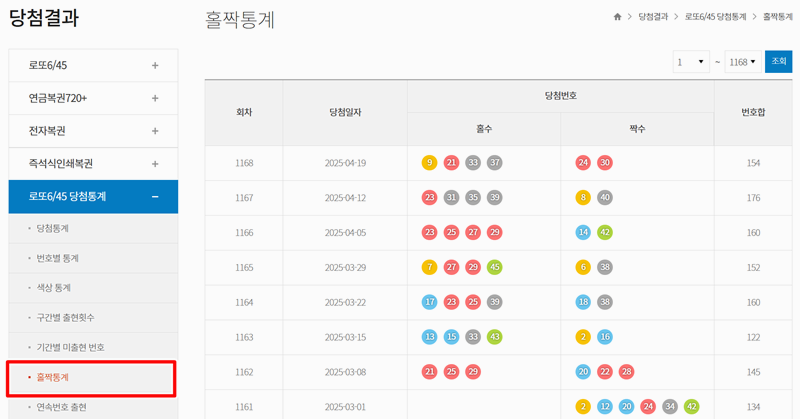Click the 즉석식인쇄복권 sidebar menu label
The image size is (800, 419).
click(x=61, y=164)
